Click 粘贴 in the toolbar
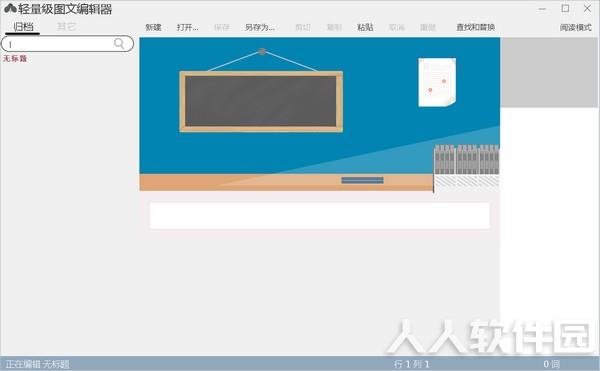The width and height of the screenshot is (600, 371). point(365,27)
